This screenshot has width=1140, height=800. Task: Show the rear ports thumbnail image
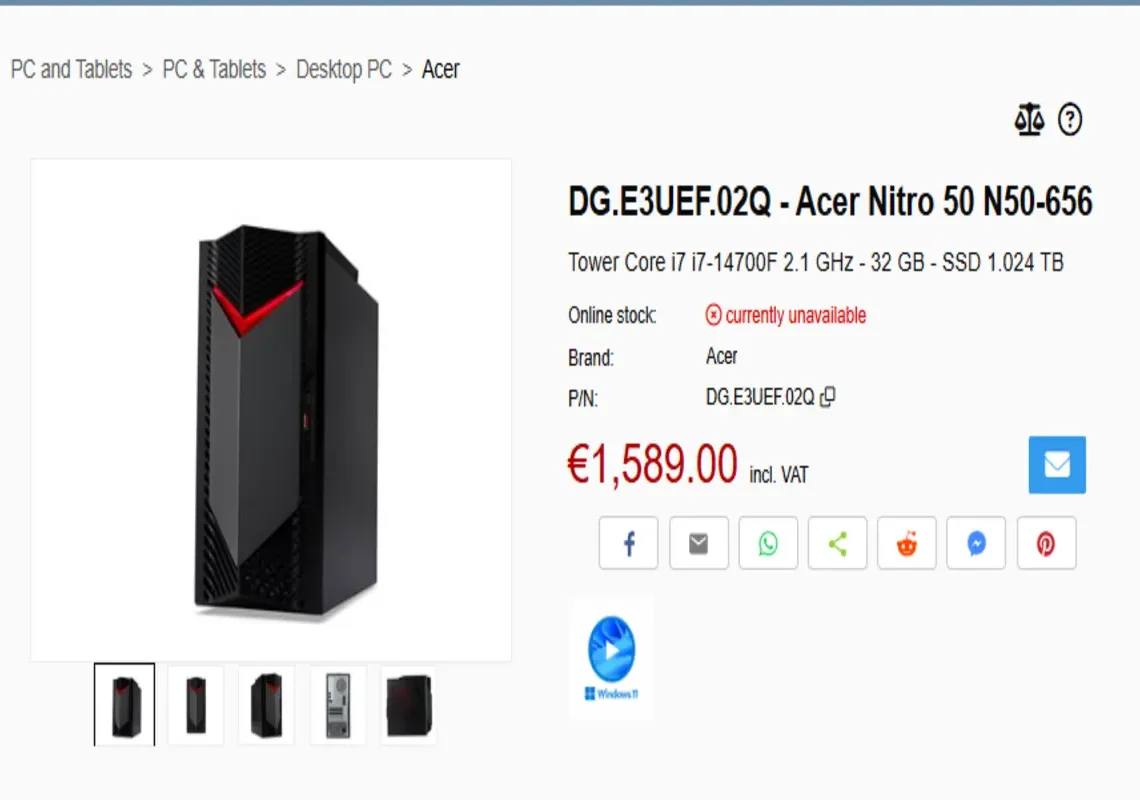tap(338, 705)
